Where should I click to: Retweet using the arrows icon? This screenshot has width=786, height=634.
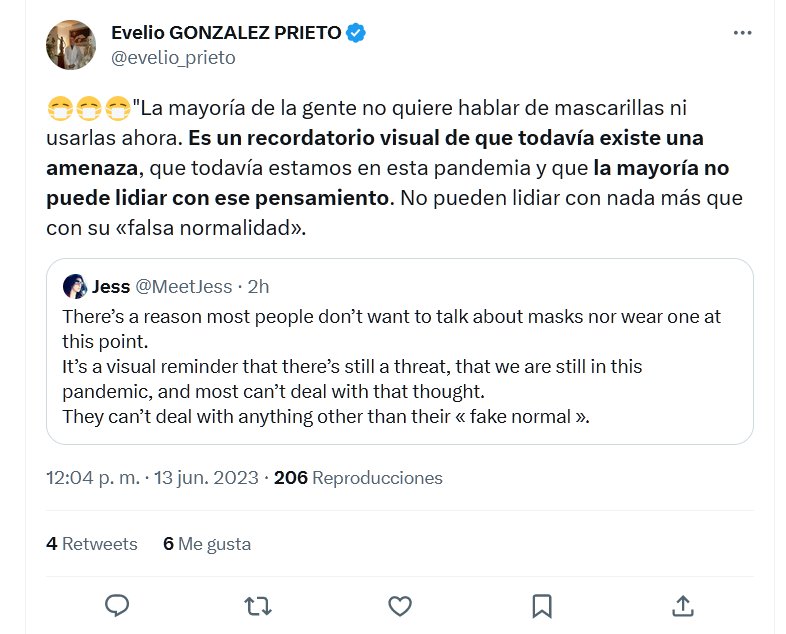258,605
